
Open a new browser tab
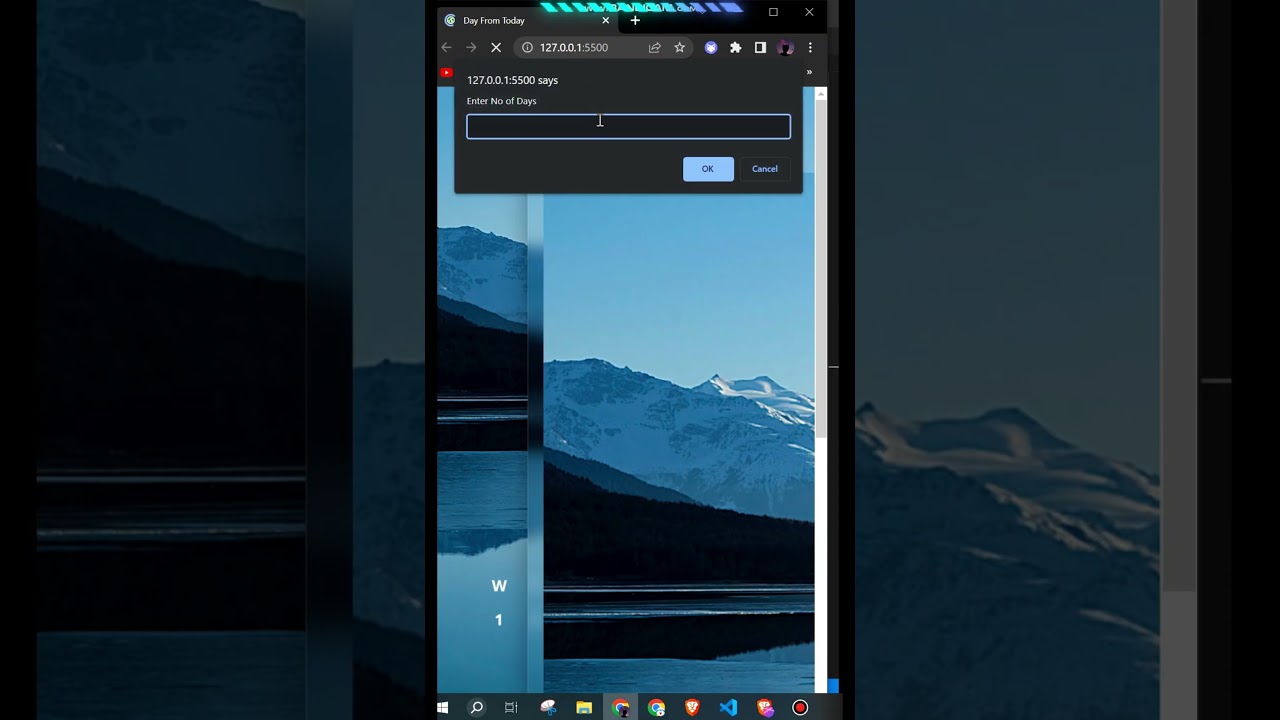pyautogui.click(x=635, y=20)
